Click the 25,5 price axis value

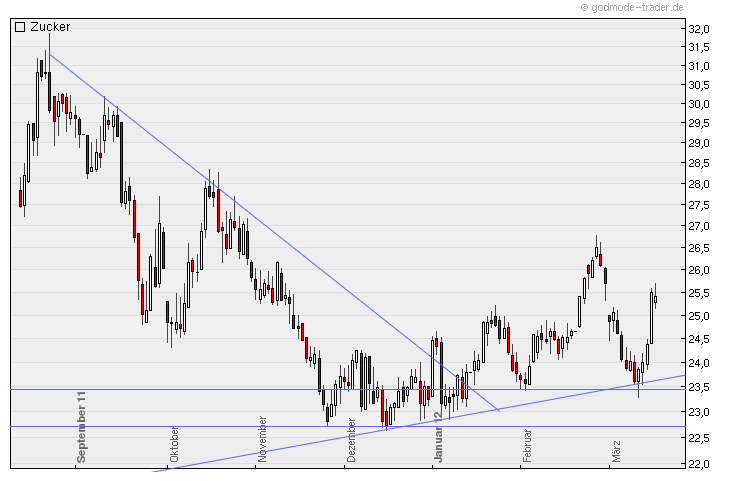tap(699, 293)
